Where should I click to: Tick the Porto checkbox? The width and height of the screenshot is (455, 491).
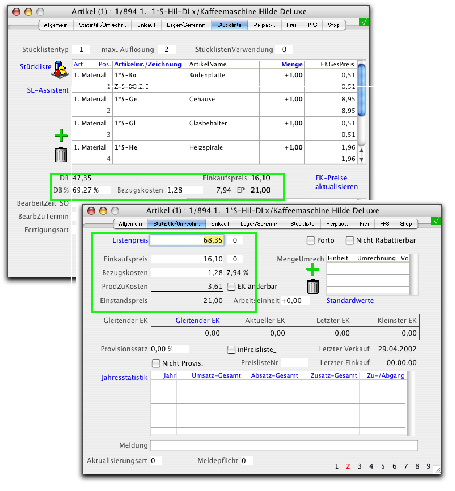pyautogui.click(x=310, y=240)
